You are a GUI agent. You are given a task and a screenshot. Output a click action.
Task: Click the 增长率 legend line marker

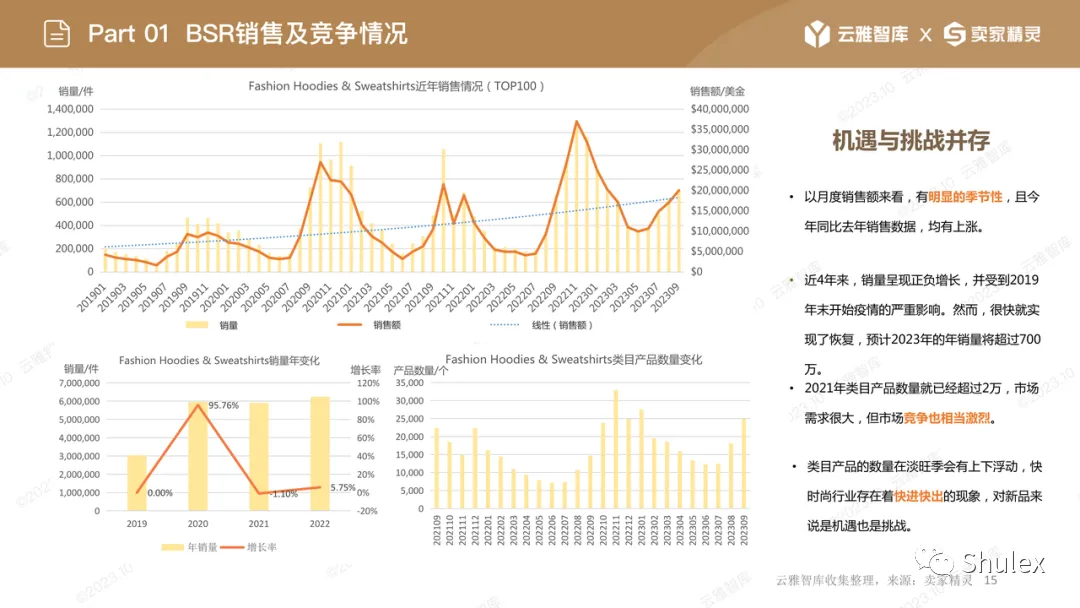(x=232, y=547)
